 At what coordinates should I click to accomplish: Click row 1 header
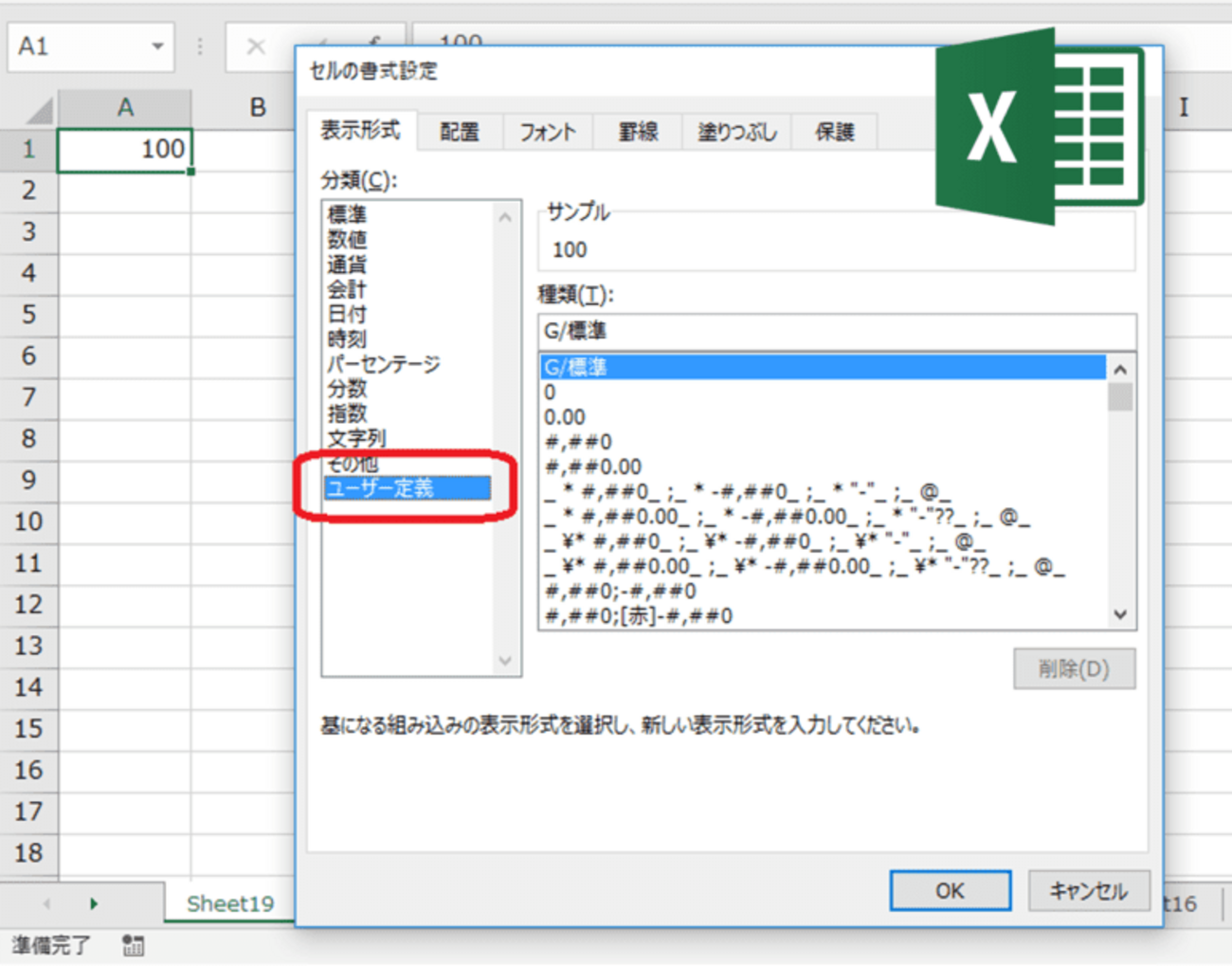(x=28, y=150)
